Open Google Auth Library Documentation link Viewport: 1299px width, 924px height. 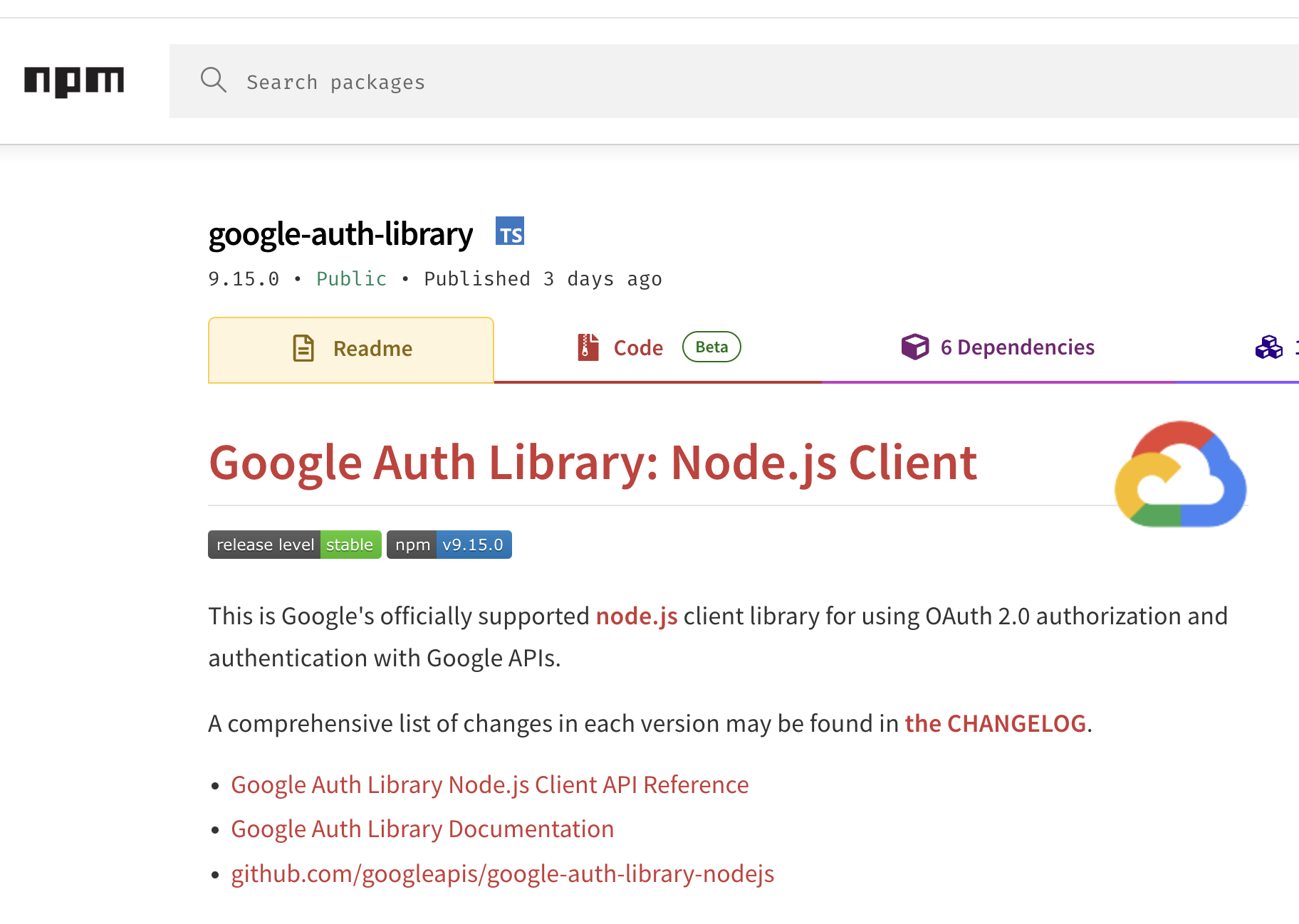pyautogui.click(x=422, y=829)
